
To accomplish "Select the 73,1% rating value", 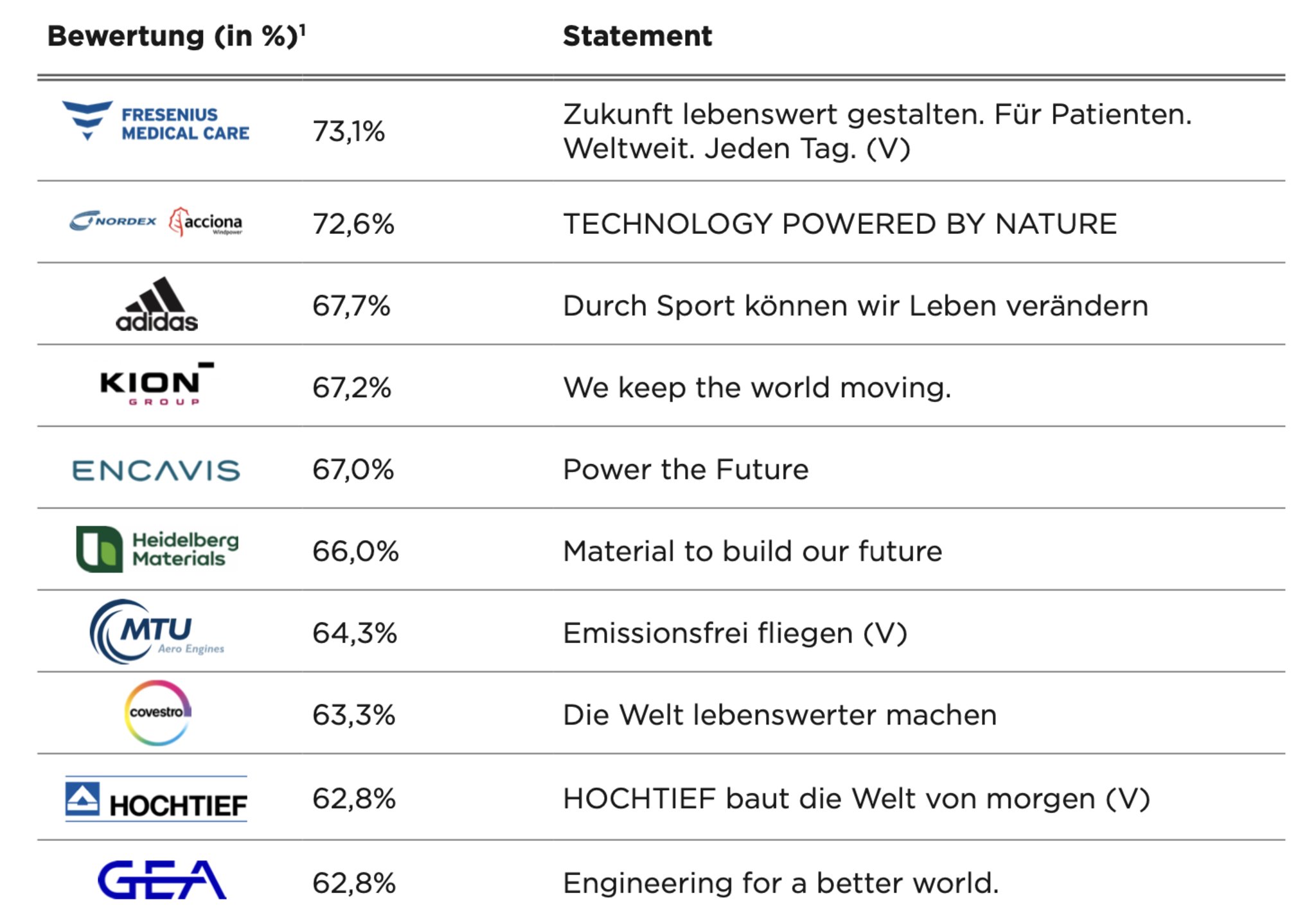I will [x=349, y=132].
